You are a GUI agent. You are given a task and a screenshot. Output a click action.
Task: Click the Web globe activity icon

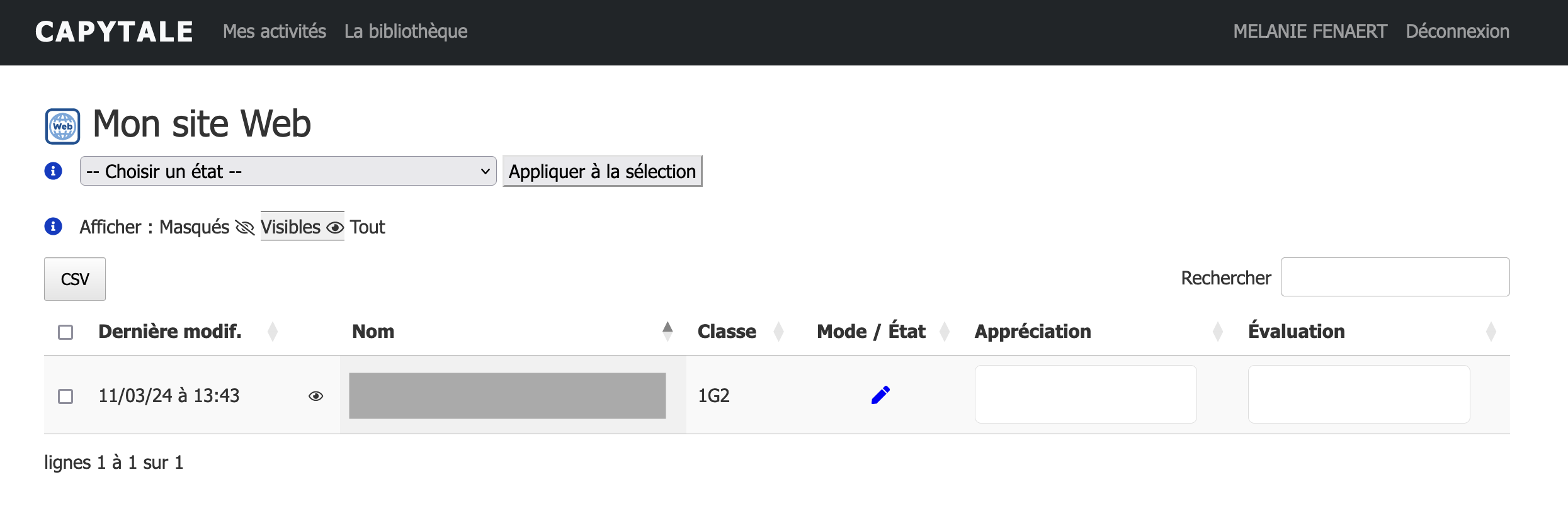tap(62, 126)
